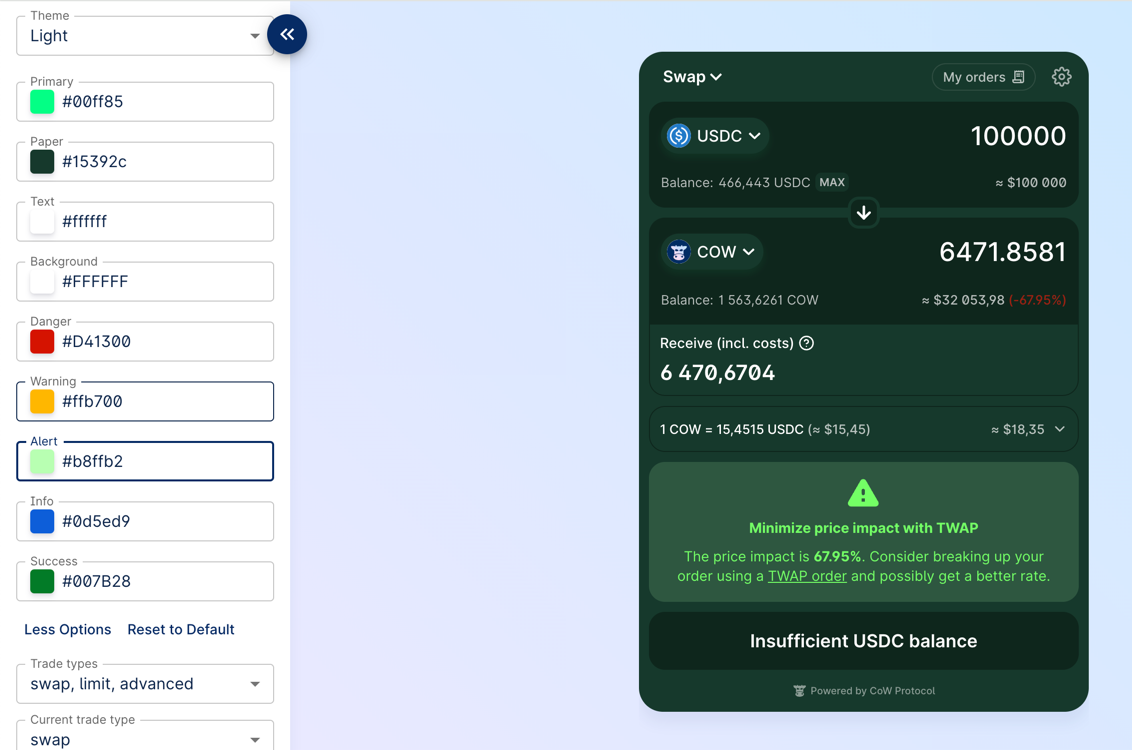
Task: Open the Trade types dropdown
Action: click(x=144, y=683)
